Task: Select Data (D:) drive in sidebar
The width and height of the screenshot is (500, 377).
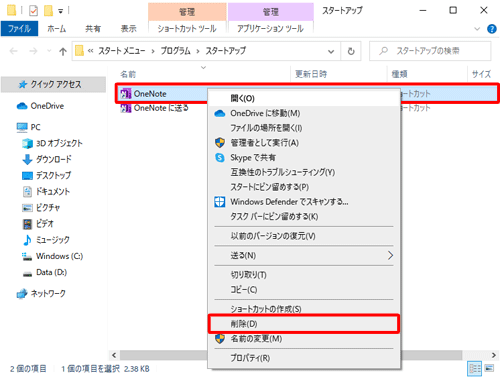Action: (x=45, y=273)
